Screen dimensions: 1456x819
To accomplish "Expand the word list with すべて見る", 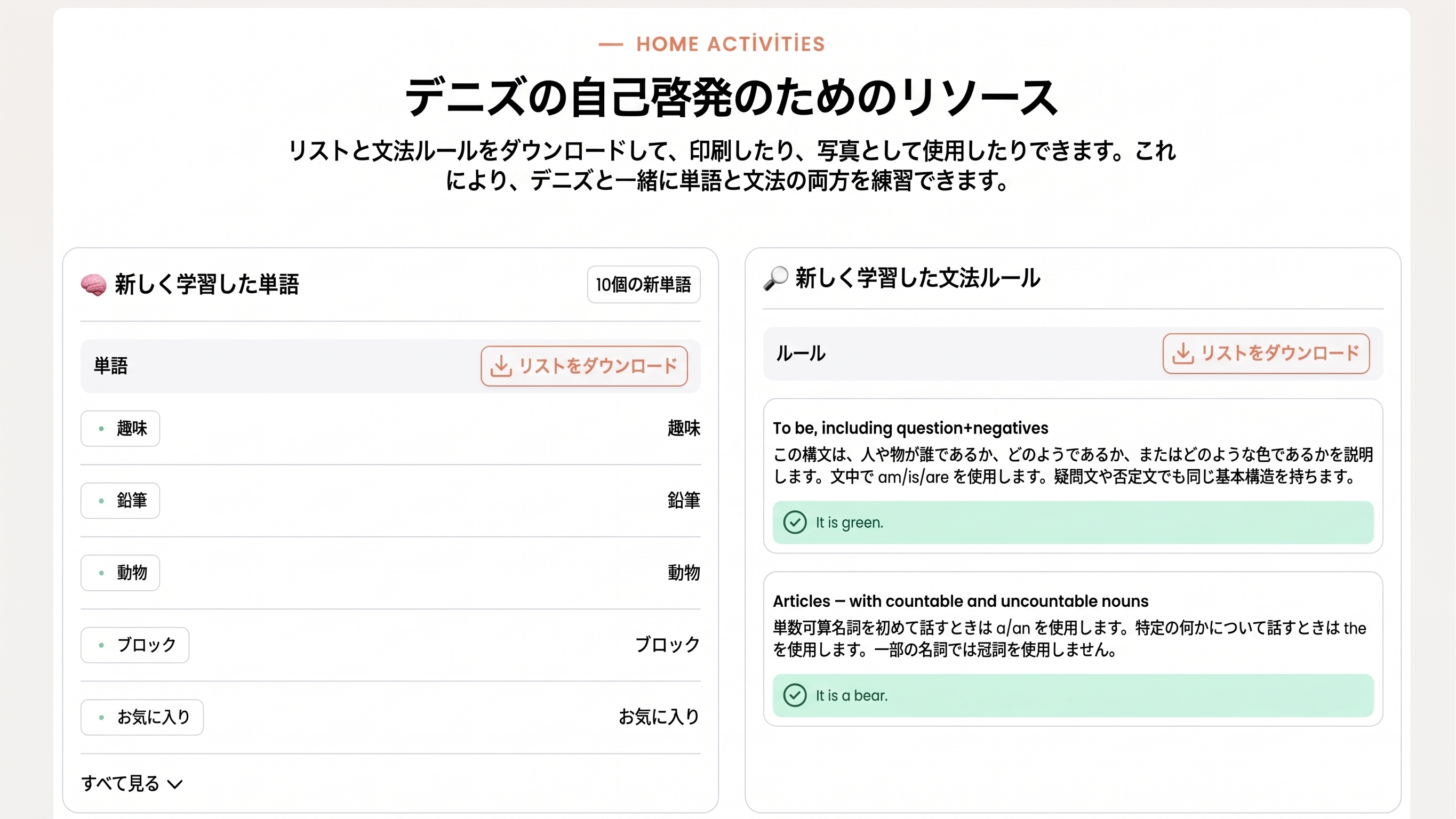I will click(x=132, y=783).
